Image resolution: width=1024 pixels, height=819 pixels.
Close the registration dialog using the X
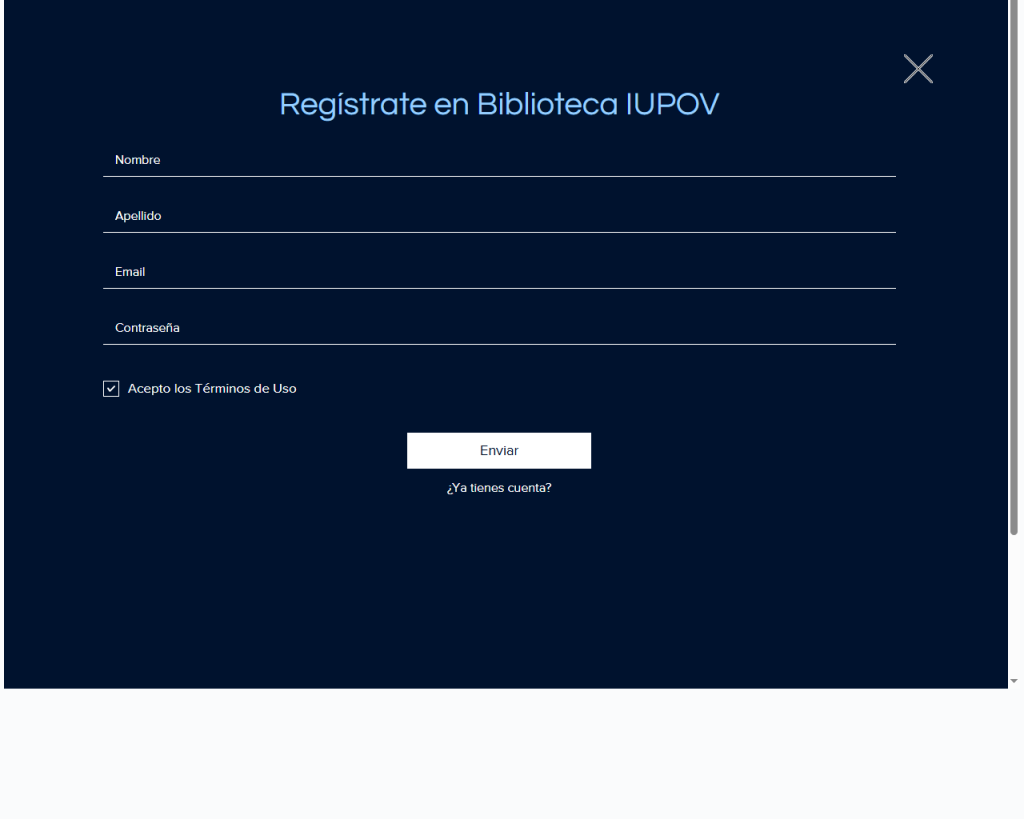917,69
